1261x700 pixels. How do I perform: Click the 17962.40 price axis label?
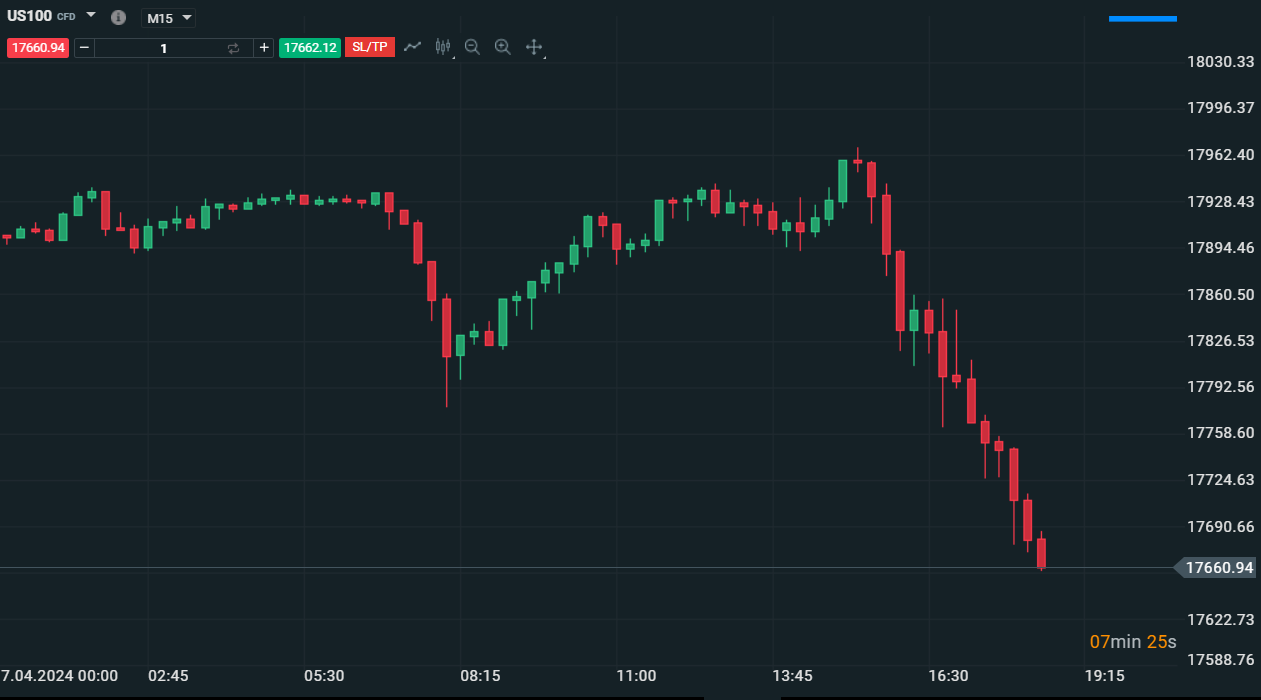tap(1220, 155)
